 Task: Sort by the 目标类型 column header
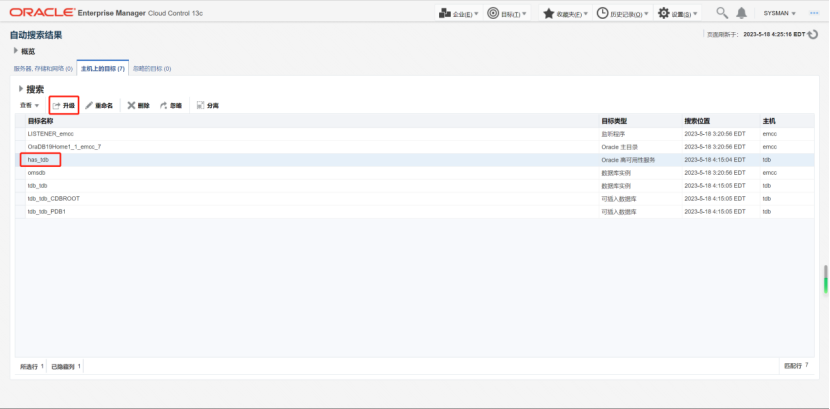pyautogui.click(x=640, y=121)
